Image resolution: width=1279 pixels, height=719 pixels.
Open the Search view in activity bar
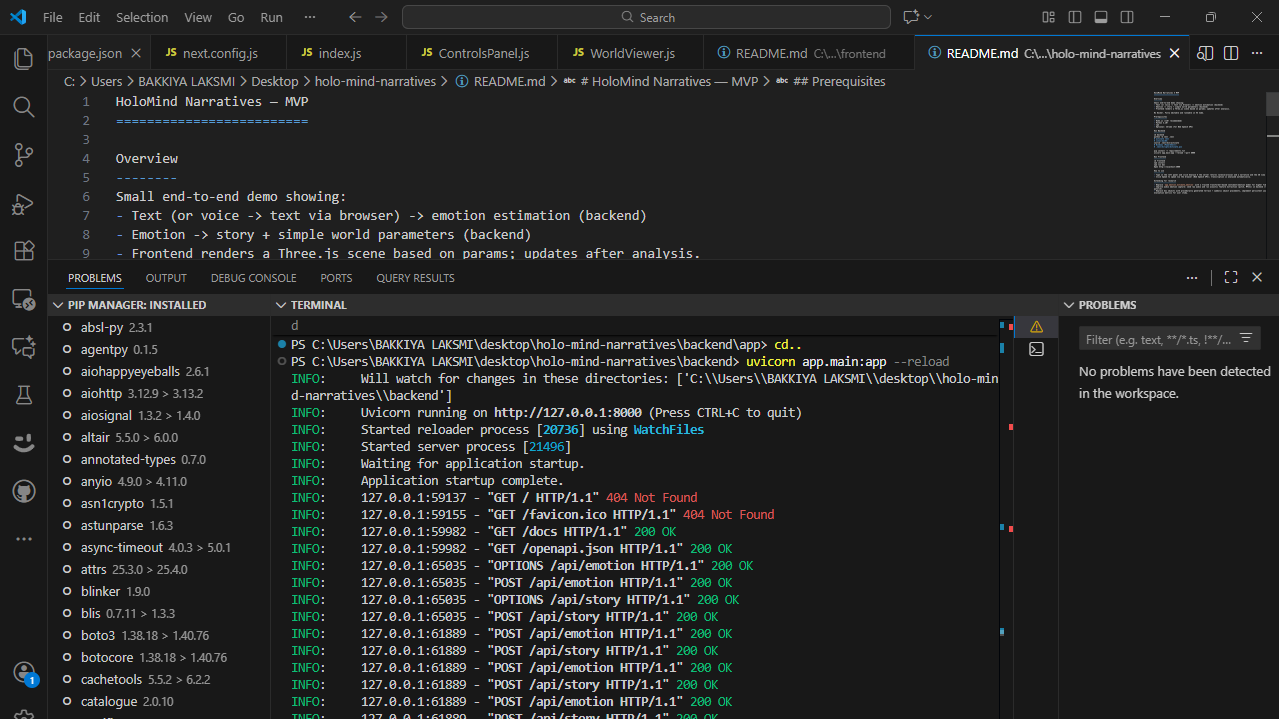coord(23,106)
